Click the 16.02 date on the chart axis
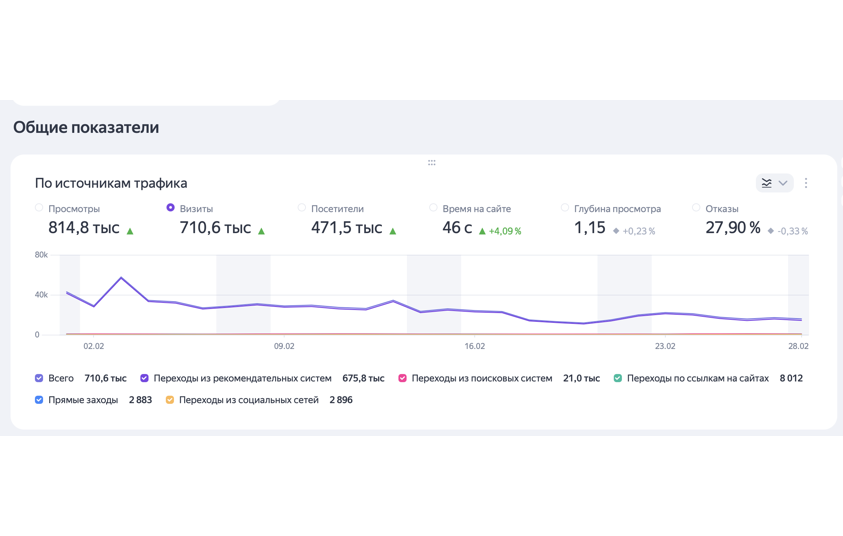 [474, 346]
